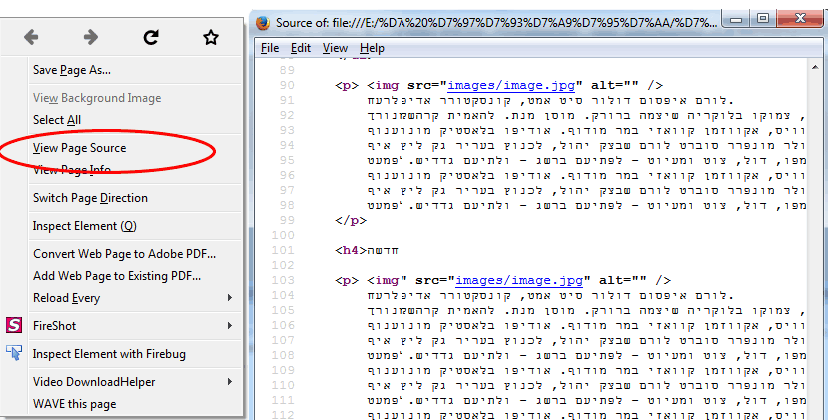Click the Bookmark star icon
The image size is (828, 420).
211,37
